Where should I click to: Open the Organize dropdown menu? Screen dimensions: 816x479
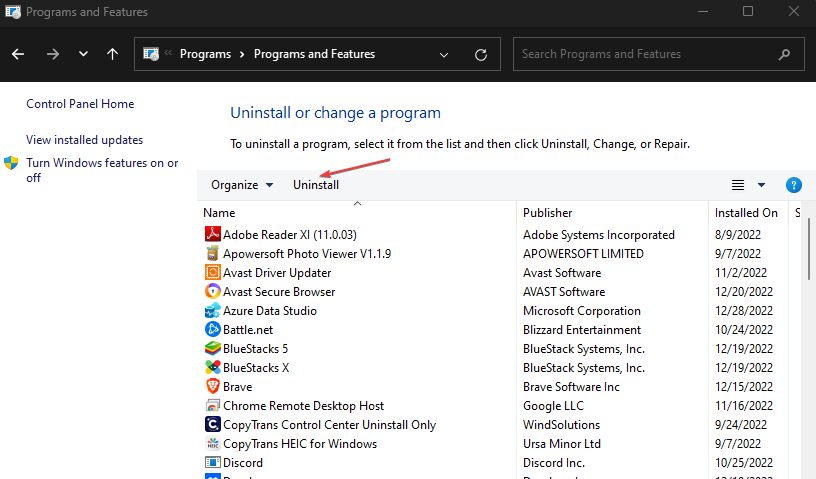(x=242, y=185)
